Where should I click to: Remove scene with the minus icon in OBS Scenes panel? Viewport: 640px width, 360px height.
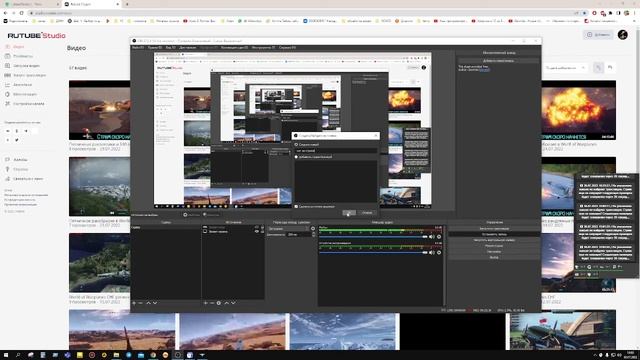140,303
